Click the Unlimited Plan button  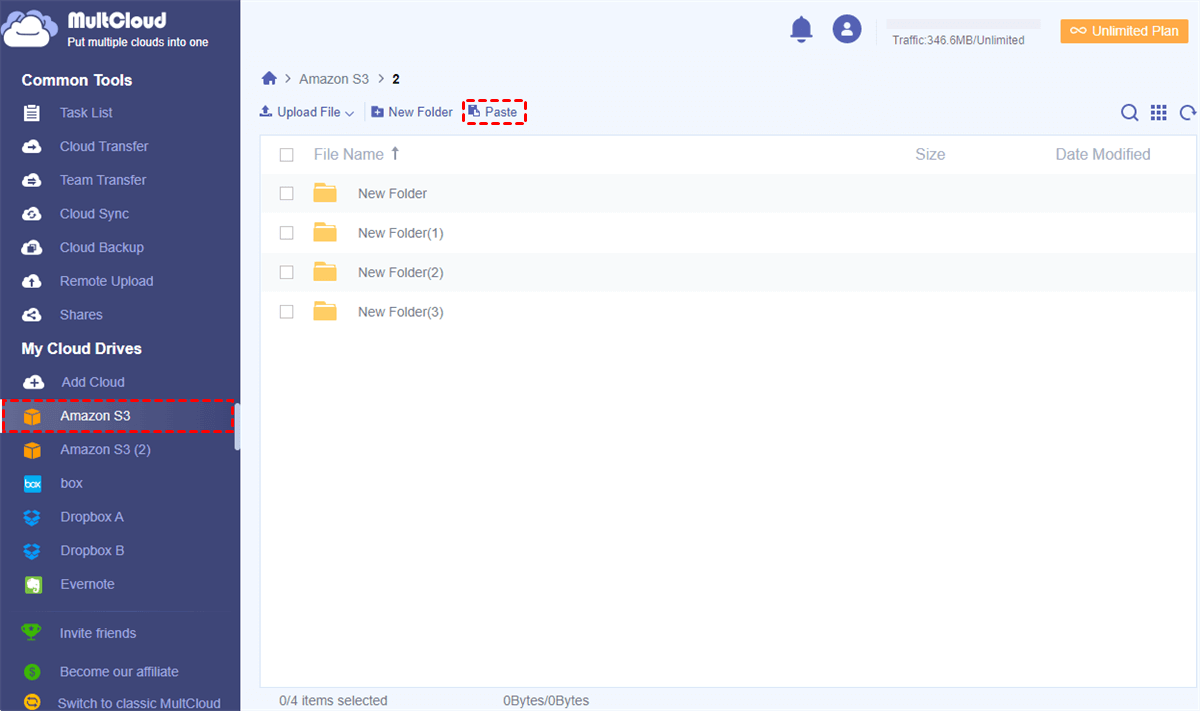point(1124,31)
